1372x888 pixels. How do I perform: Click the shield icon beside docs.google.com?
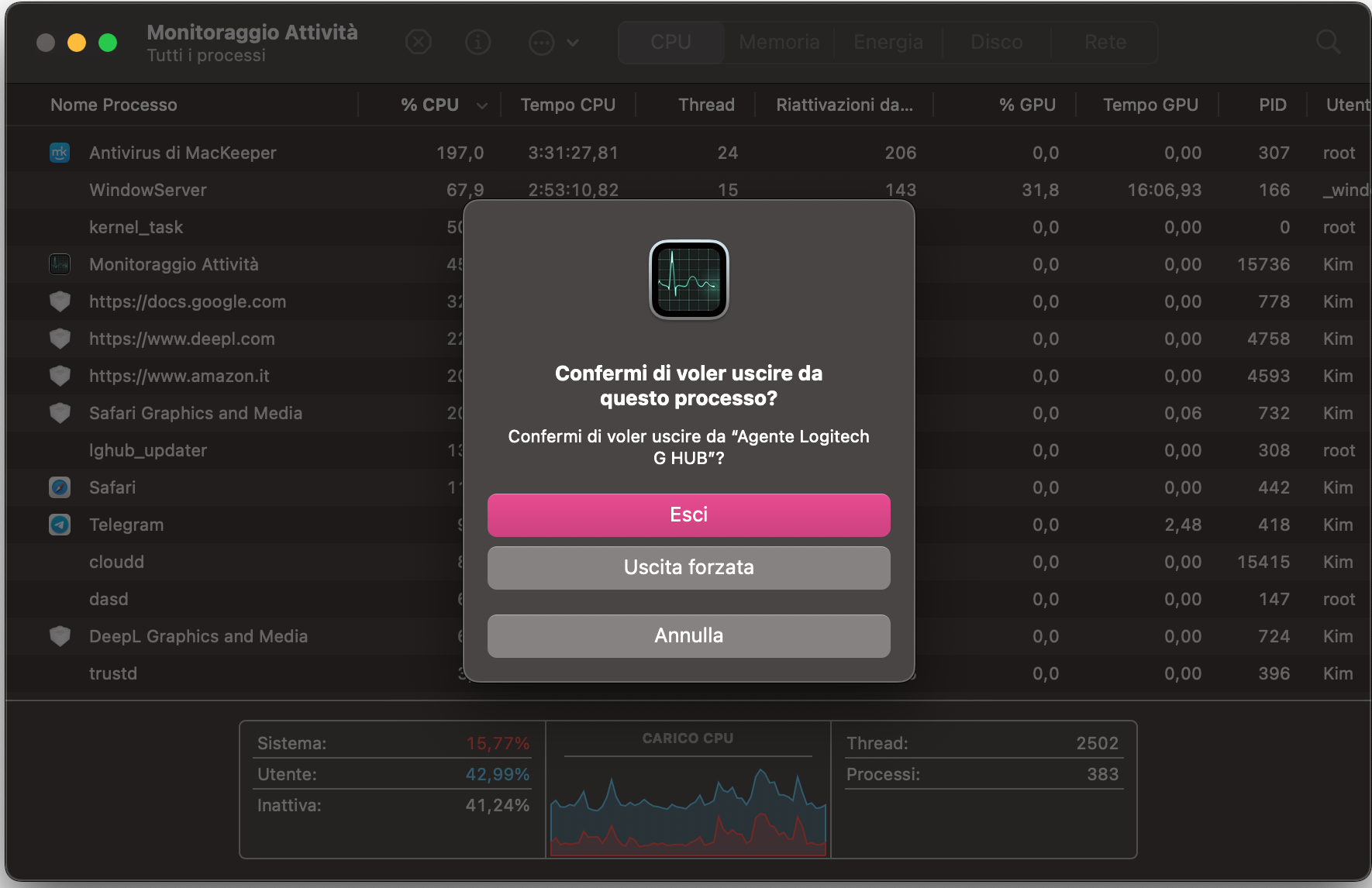(x=60, y=301)
